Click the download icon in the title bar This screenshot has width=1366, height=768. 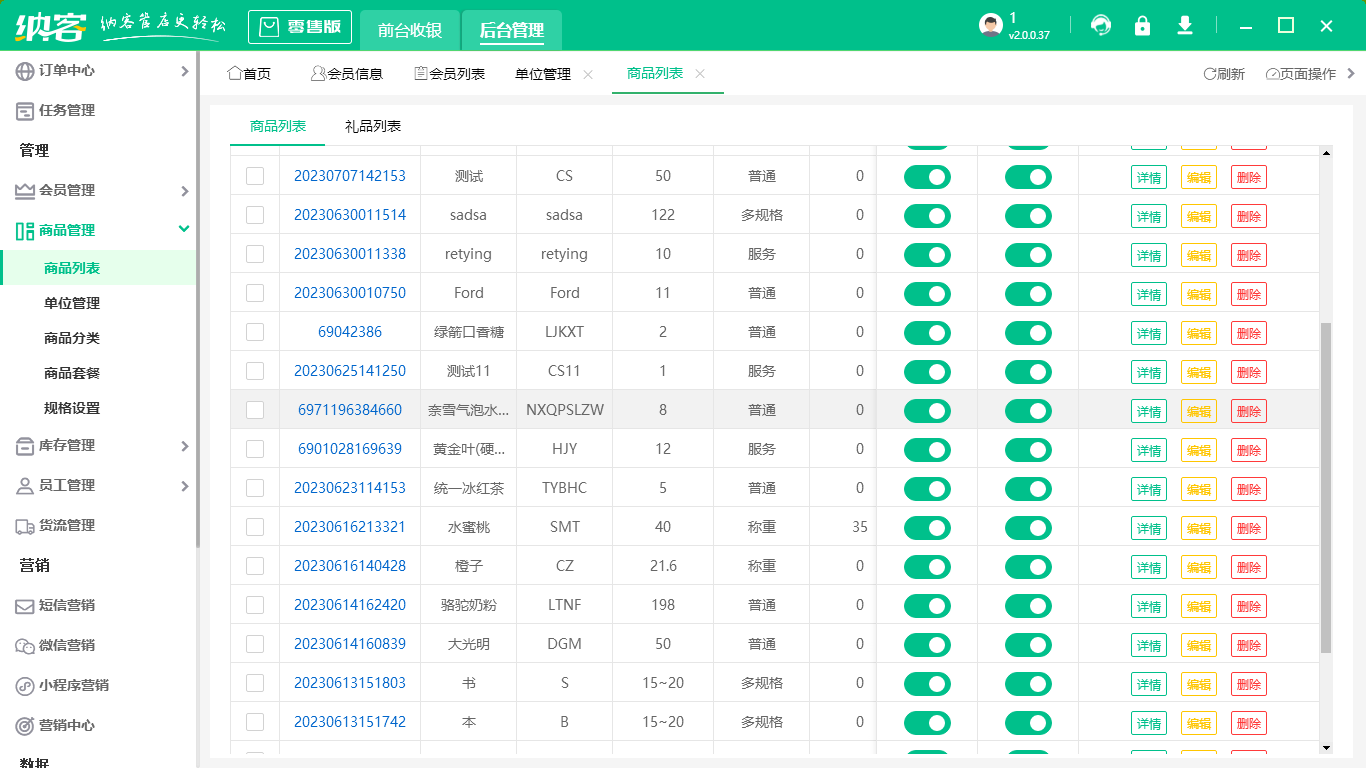[1185, 26]
